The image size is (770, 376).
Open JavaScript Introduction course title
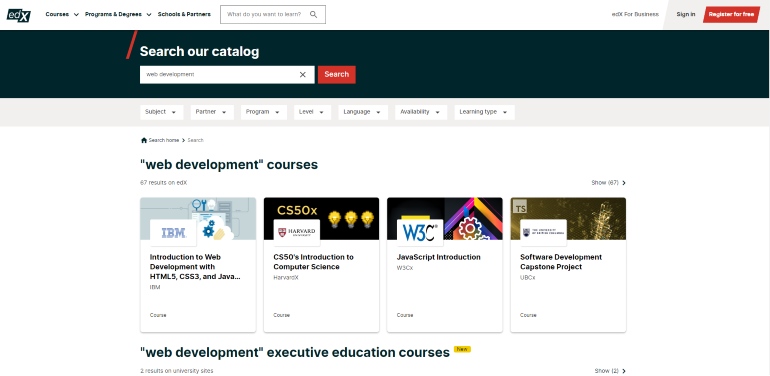click(x=439, y=257)
